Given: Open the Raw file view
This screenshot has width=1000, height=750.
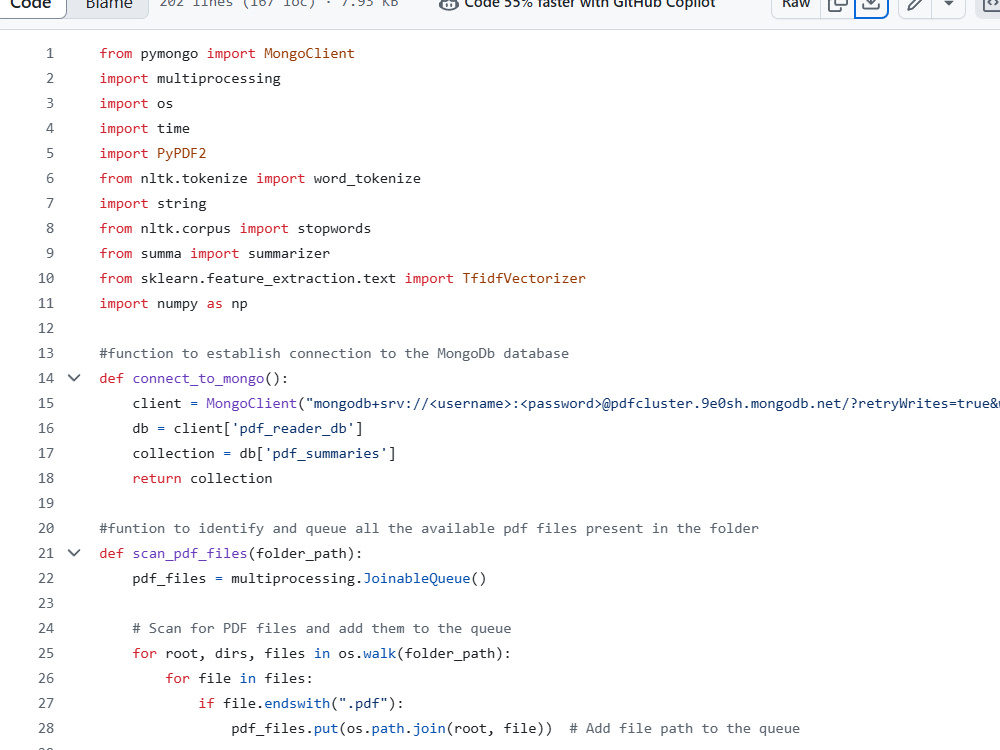Looking at the screenshot, I should pos(796,4).
